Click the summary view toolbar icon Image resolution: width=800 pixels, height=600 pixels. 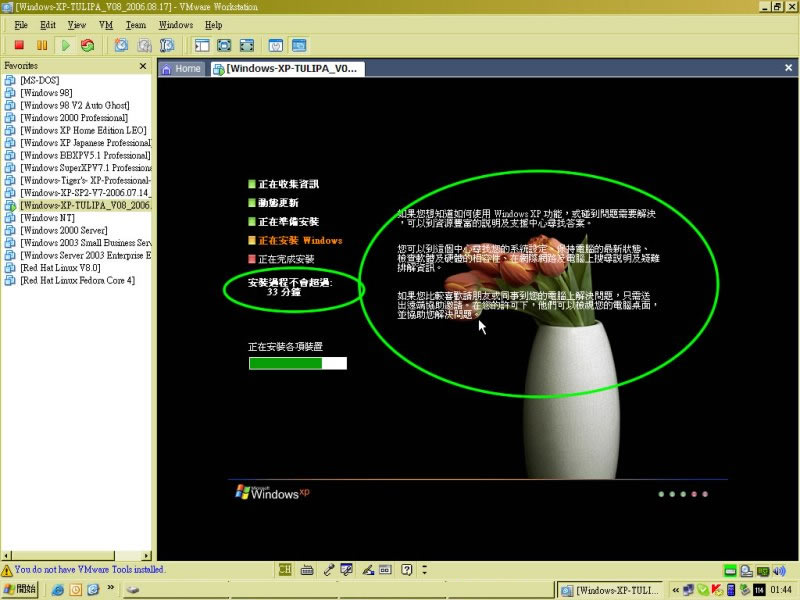[x=276, y=45]
